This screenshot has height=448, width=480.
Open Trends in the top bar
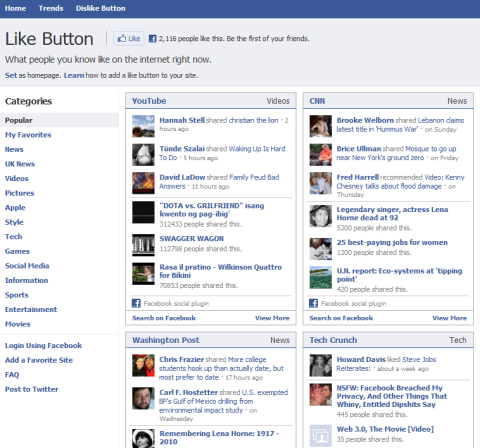[x=51, y=8]
